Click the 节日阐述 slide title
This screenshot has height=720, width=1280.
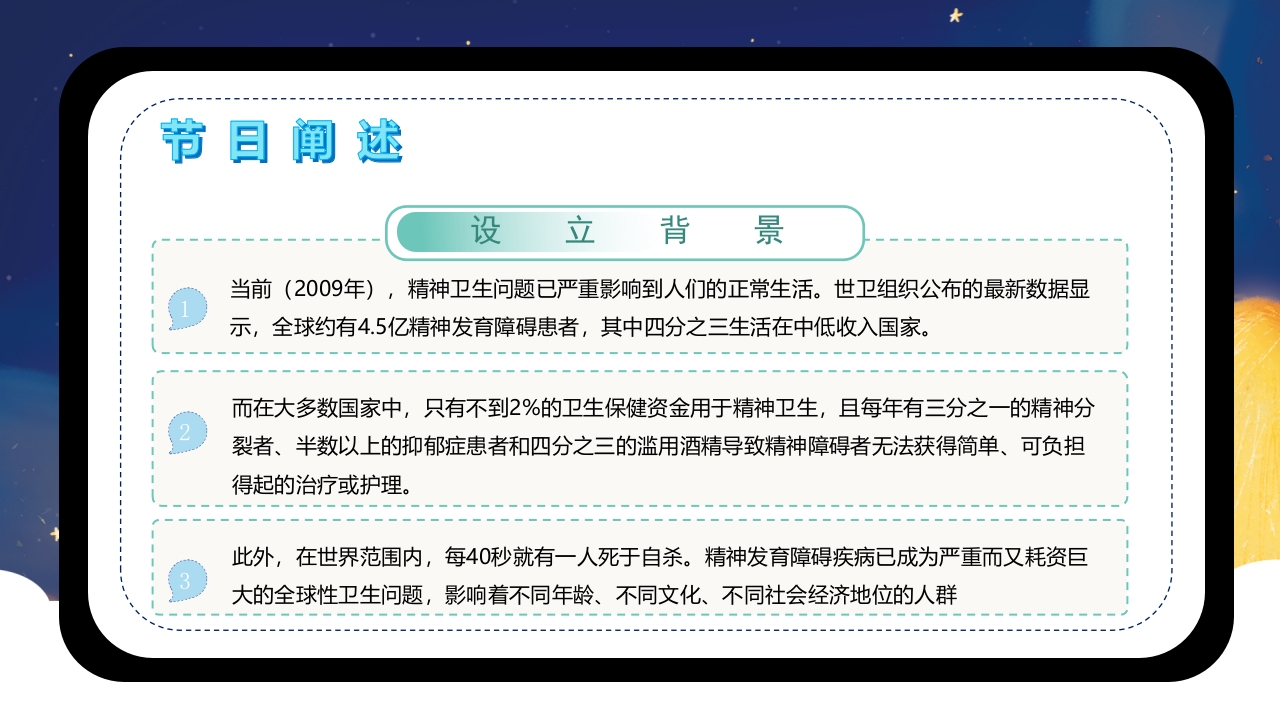pyautogui.click(x=281, y=142)
